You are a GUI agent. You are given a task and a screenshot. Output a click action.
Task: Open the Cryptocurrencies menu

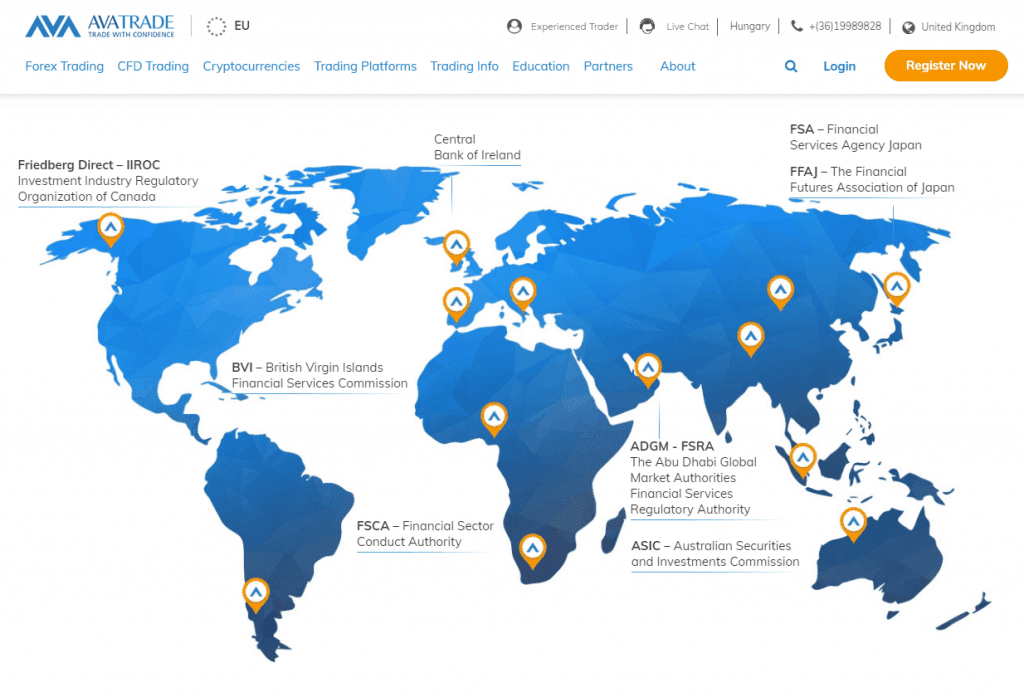pos(251,66)
